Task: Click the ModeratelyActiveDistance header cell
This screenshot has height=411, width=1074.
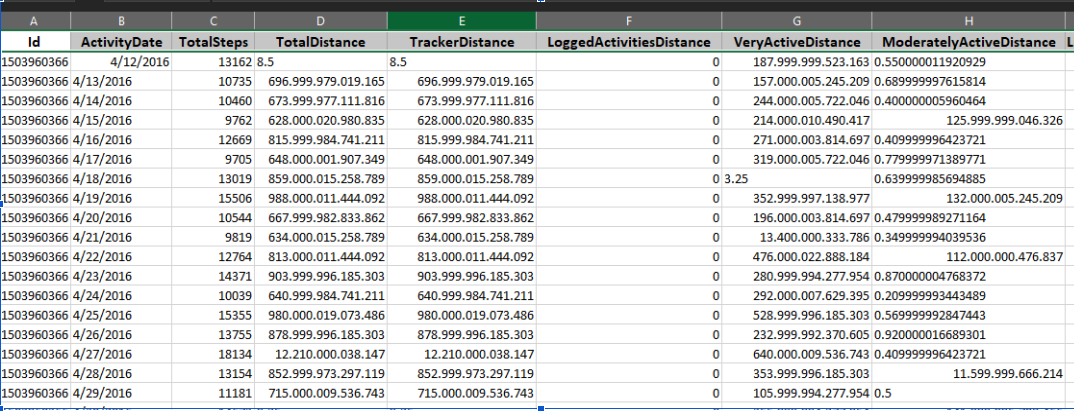Action: click(x=967, y=42)
